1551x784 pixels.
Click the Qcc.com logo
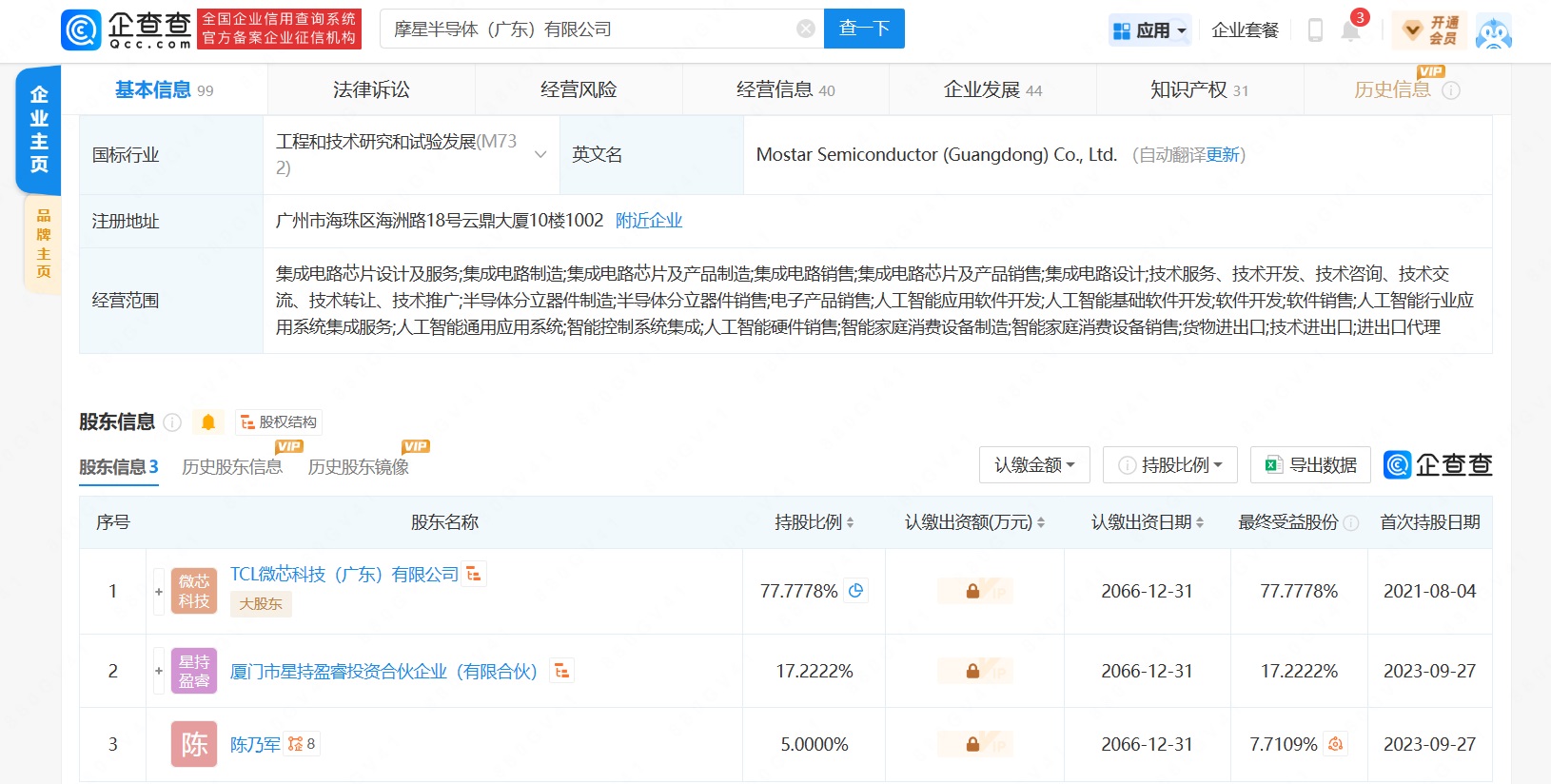tap(128, 29)
